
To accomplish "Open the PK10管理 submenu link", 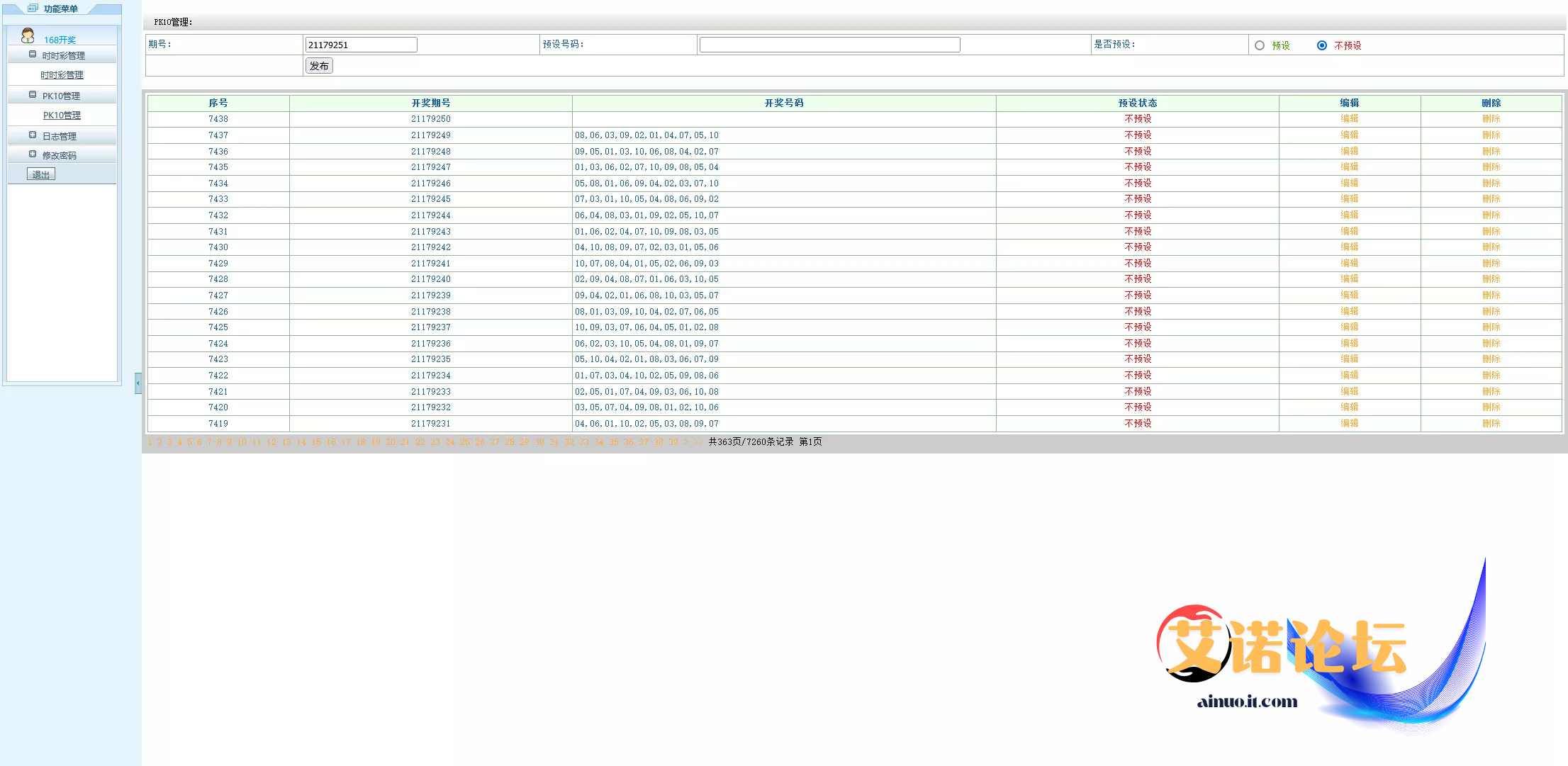I will (62, 116).
